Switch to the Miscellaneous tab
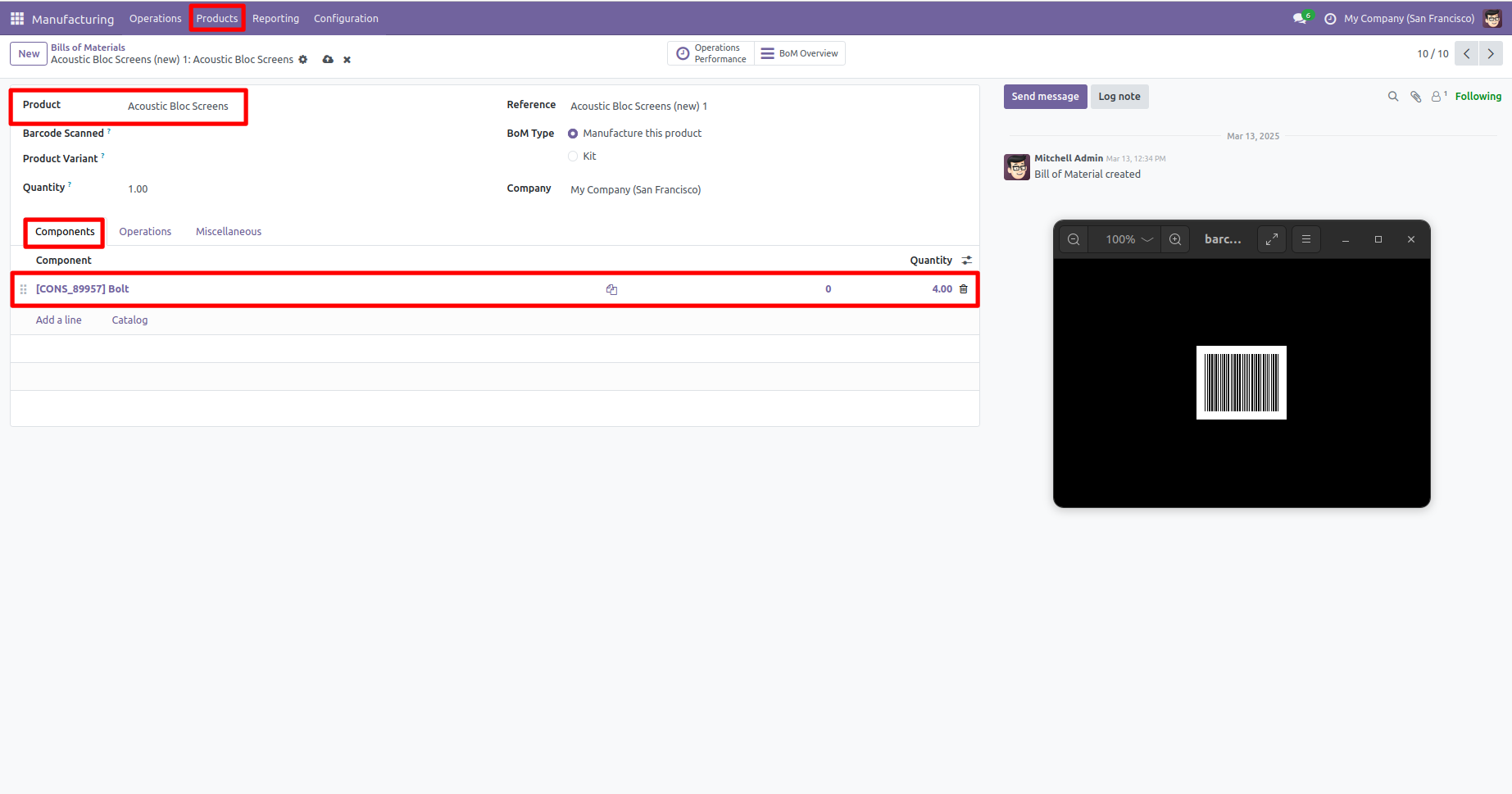This screenshot has width=1512, height=794. [x=229, y=232]
